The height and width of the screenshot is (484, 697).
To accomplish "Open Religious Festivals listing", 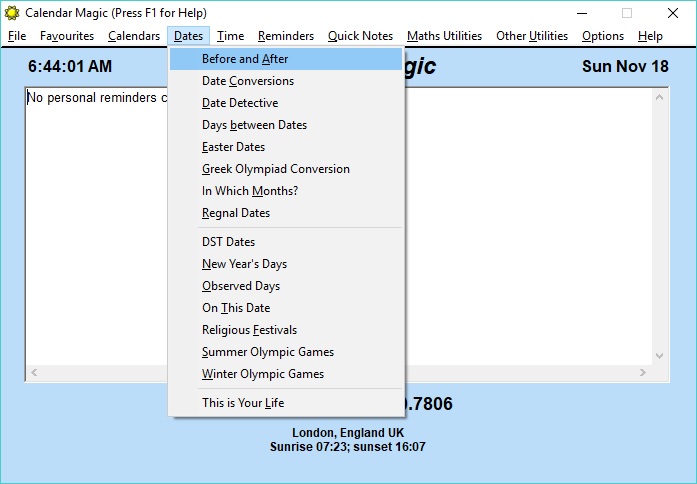I will point(249,330).
